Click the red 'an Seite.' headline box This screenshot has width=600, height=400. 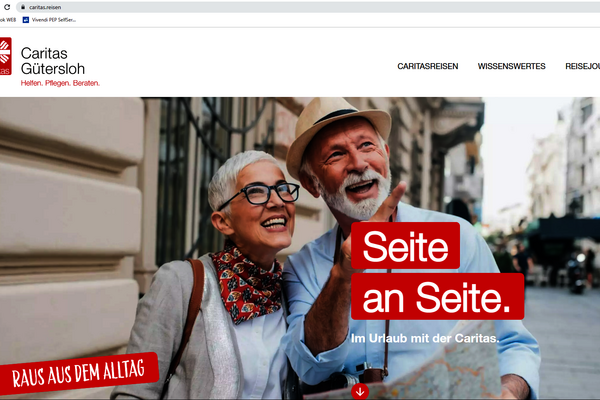click(437, 296)
